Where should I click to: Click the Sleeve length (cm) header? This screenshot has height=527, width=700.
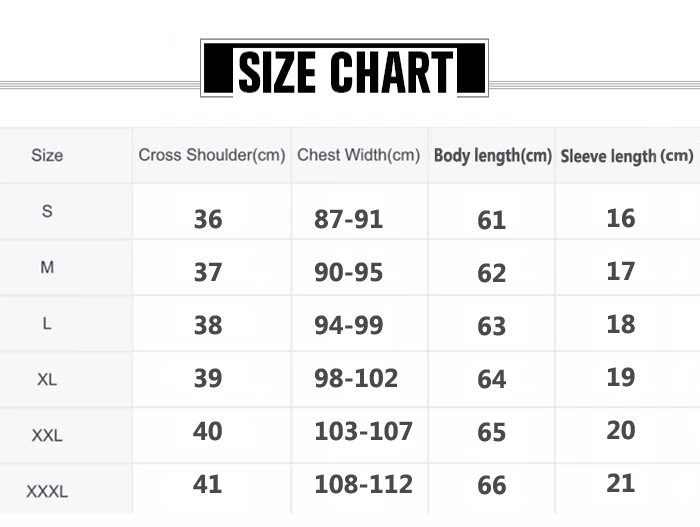pyautogui.click(x=626, y=156)
